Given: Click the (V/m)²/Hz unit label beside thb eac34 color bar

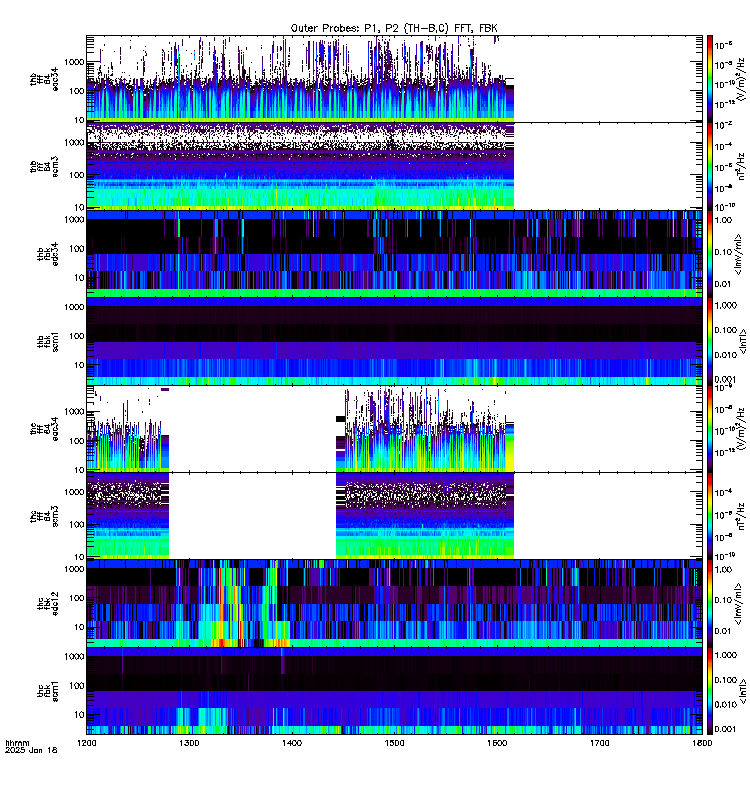Looking at the screenshot, I should coord(742,79).
